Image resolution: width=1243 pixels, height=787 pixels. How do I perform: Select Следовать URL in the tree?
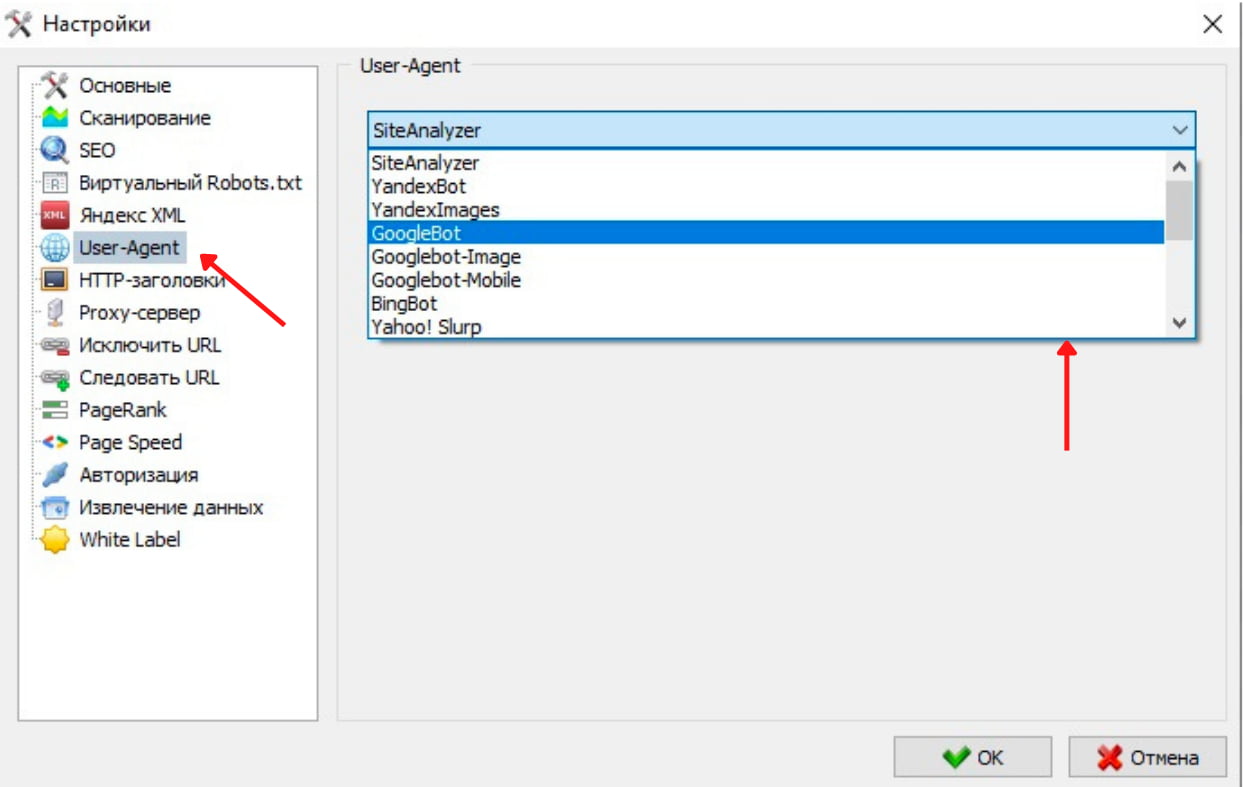coord(149,378)
